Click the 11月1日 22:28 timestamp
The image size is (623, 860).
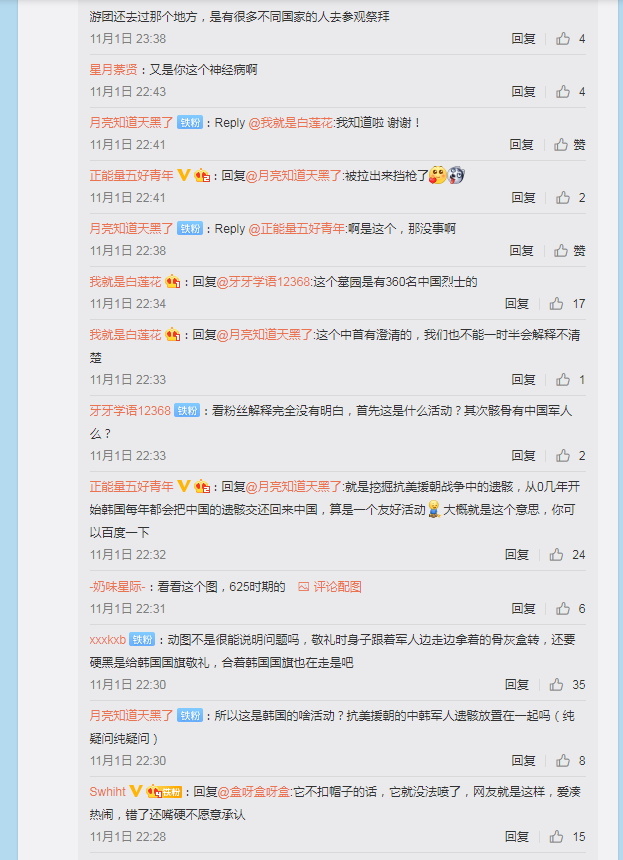pos(128,836)
